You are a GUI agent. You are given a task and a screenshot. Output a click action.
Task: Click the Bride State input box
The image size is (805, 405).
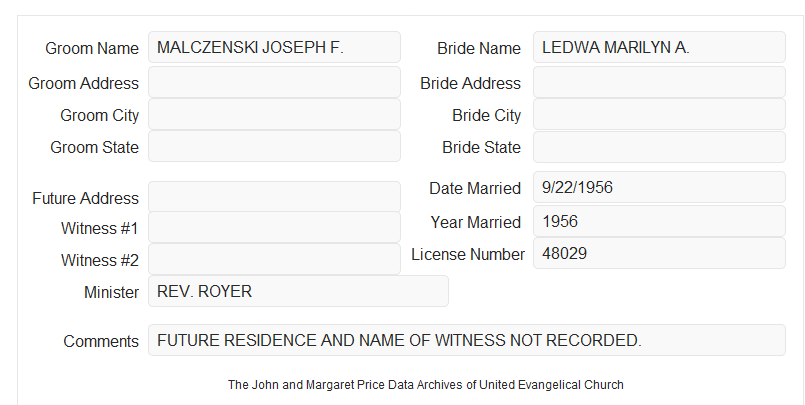659,147
